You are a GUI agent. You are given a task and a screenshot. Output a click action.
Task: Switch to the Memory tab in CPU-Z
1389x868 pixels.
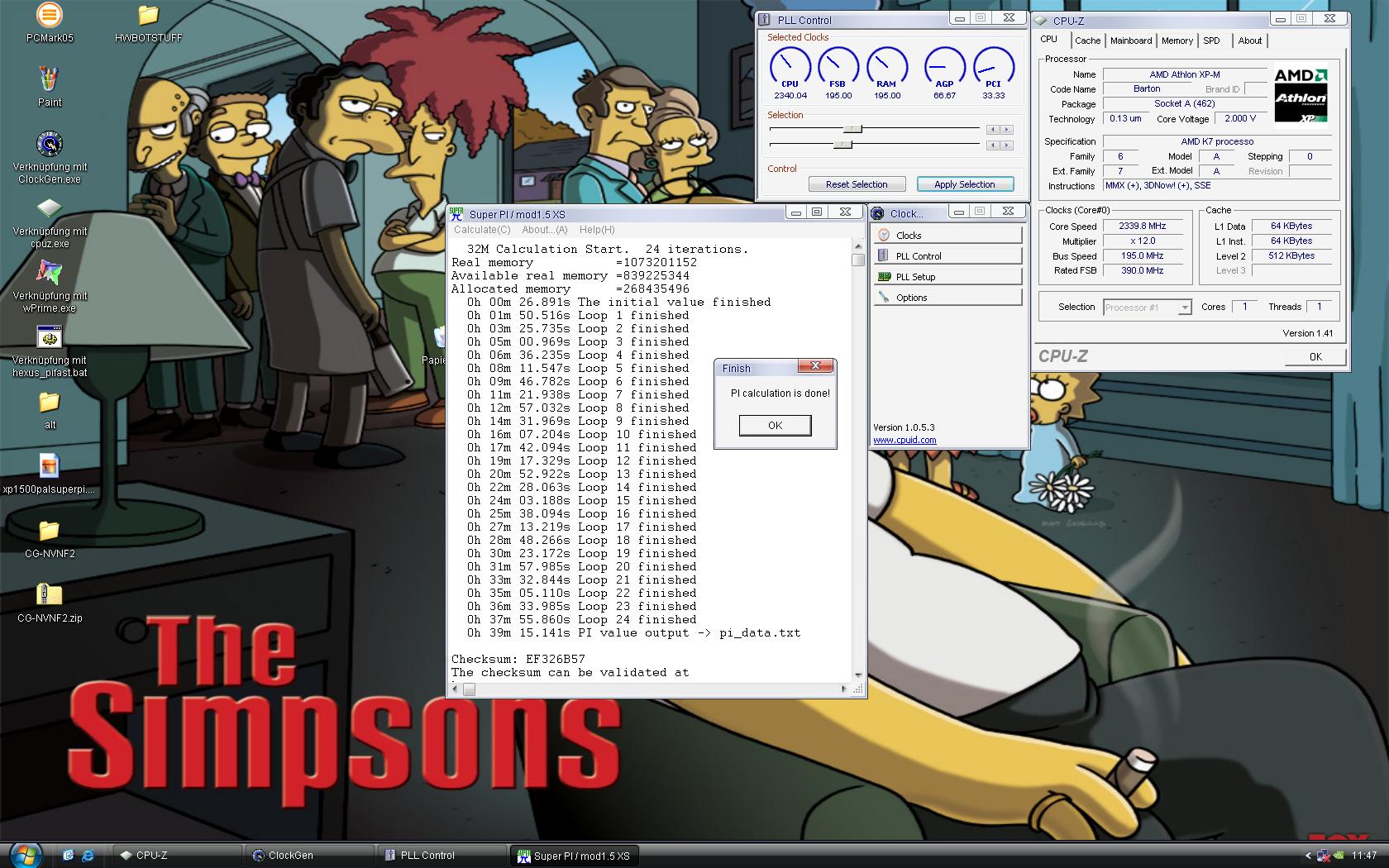(x=1177, y=41)
